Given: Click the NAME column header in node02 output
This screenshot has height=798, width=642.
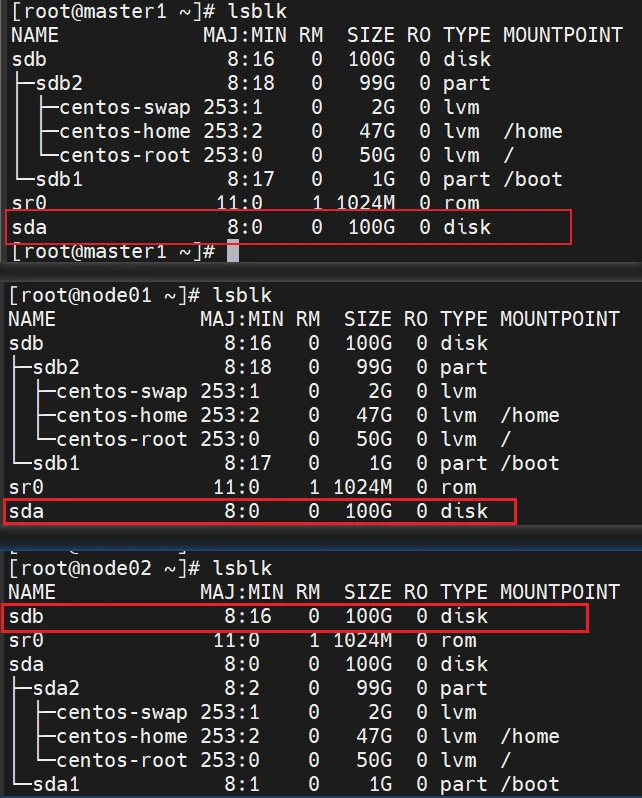Looking at the screenshot, I should click(x=32, y=592).
